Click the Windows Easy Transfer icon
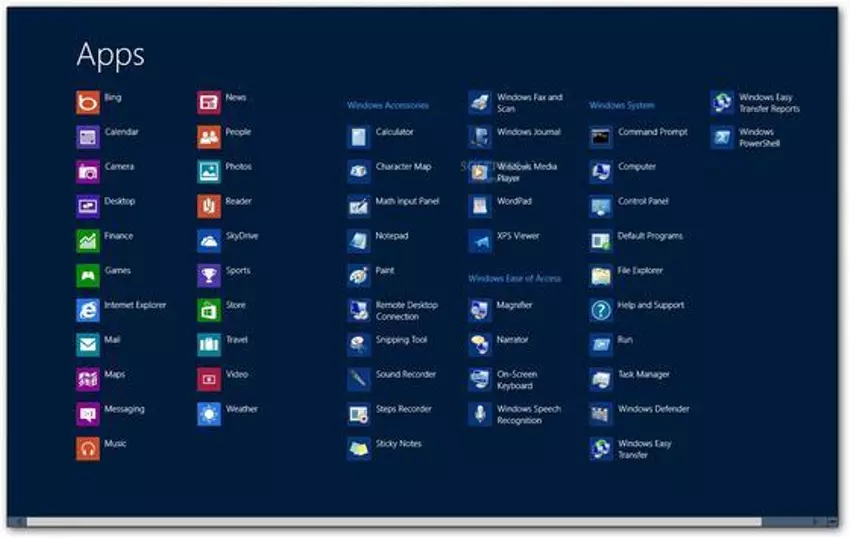 (x=601, y=449)
